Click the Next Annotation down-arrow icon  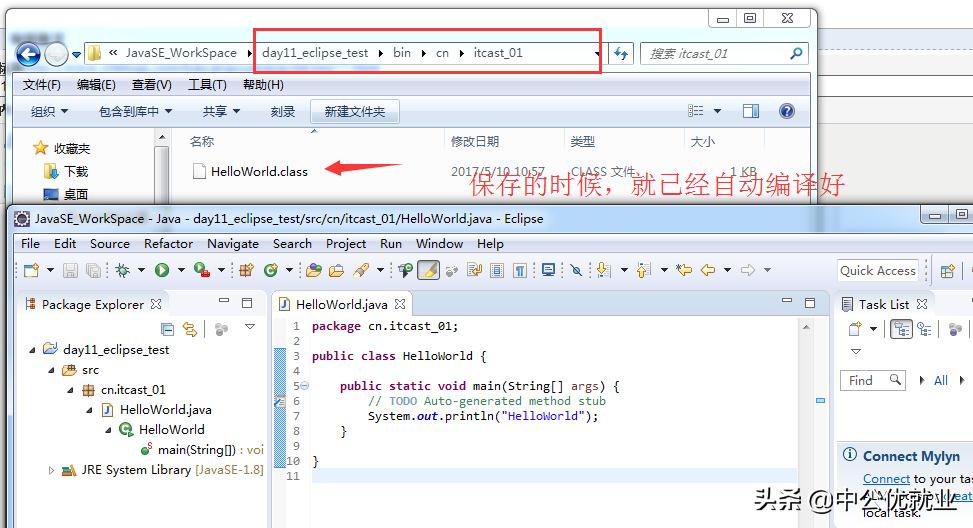click(x=603, y=270)
